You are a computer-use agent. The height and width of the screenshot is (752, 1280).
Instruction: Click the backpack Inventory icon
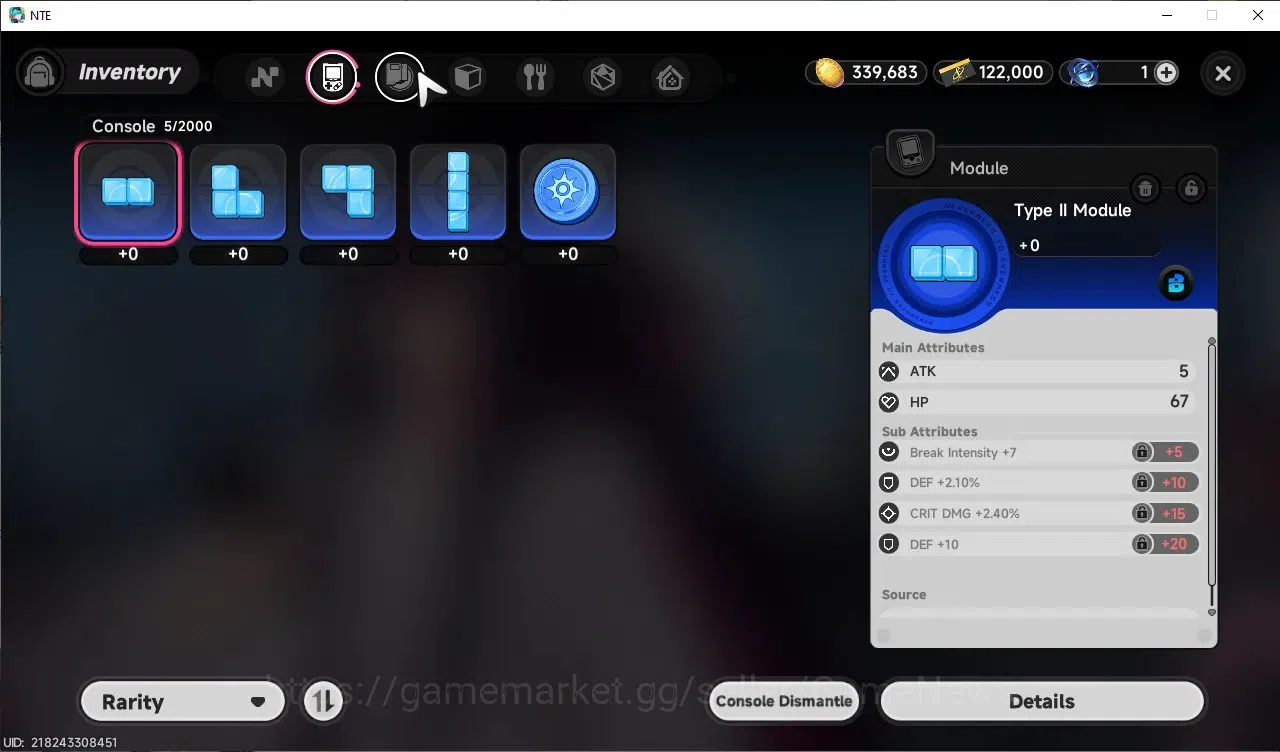click(41, 72)
